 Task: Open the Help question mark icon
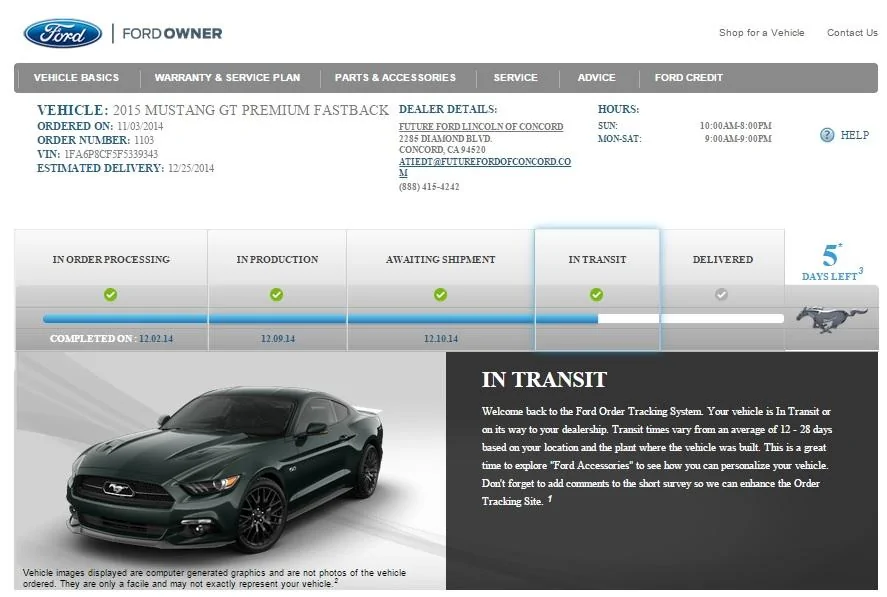point(826,135)
